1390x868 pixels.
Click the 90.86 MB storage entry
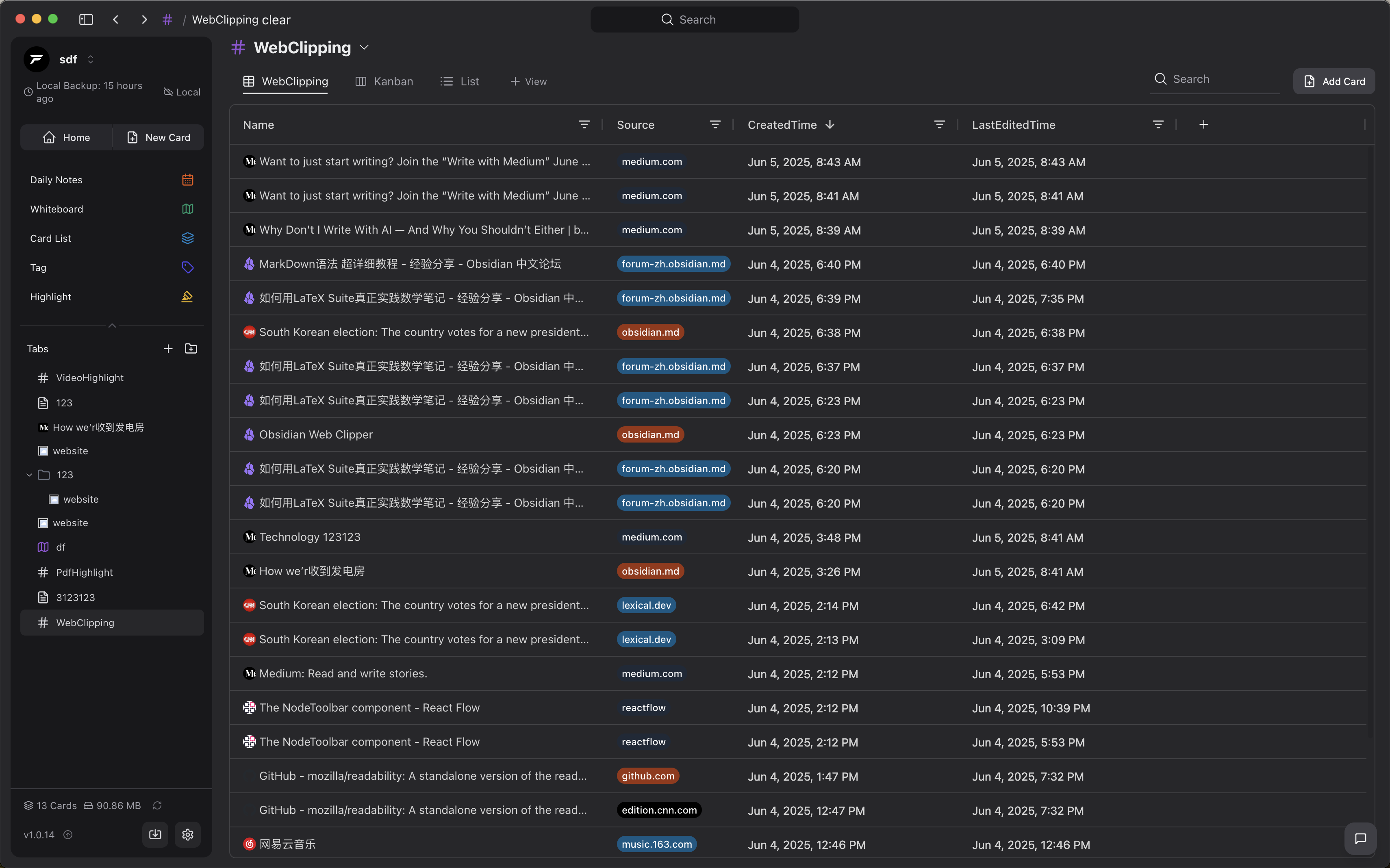112,805
